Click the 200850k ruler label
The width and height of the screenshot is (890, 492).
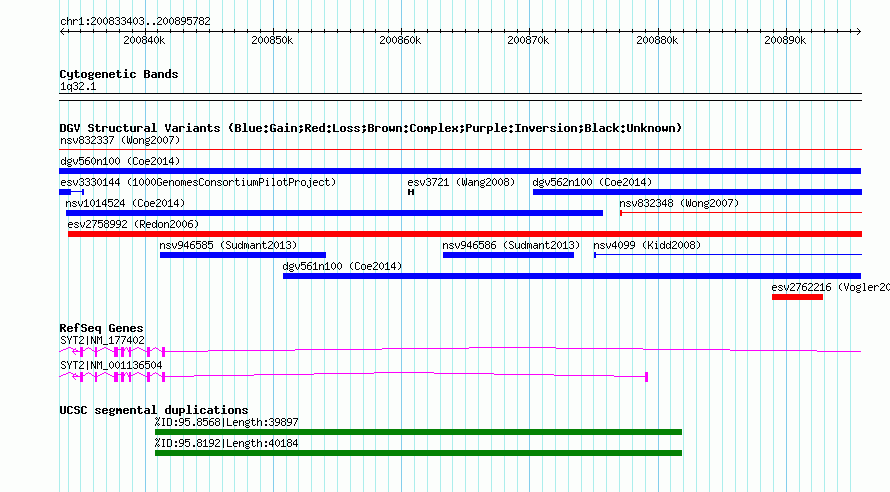pyautogui.click(x=272, y=40)
